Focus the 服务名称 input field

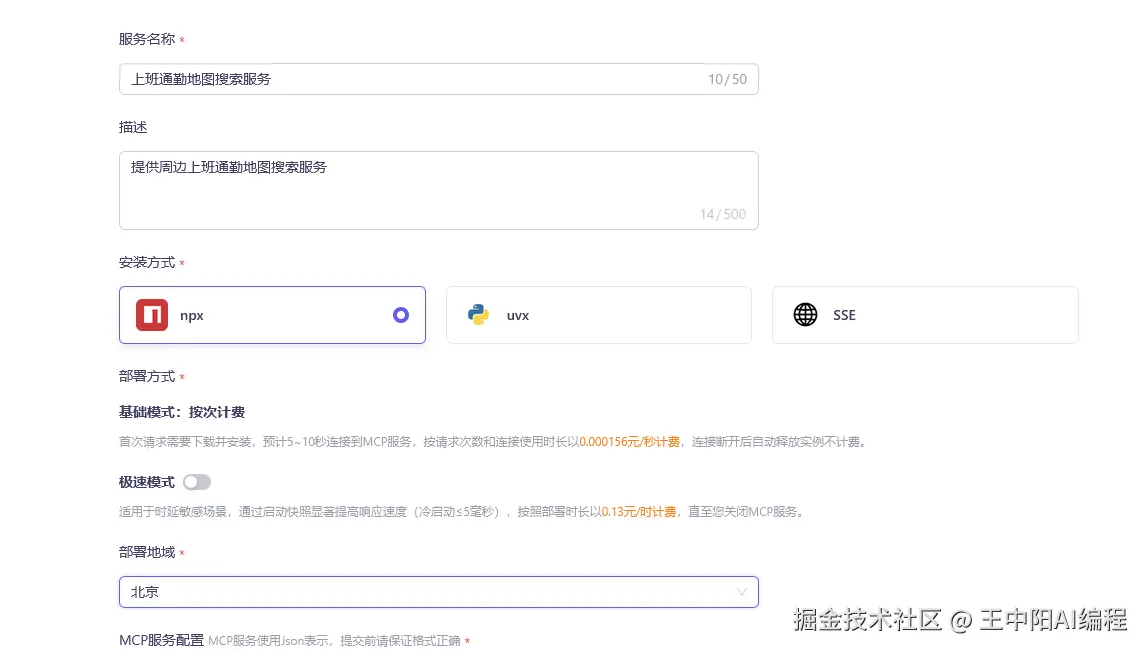coord(439,79)
